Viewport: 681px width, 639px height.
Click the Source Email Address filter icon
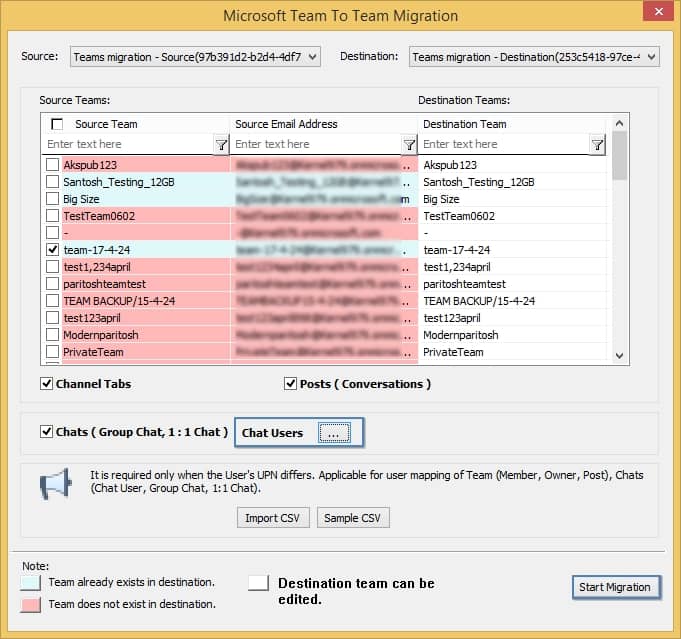click(409, 145)
